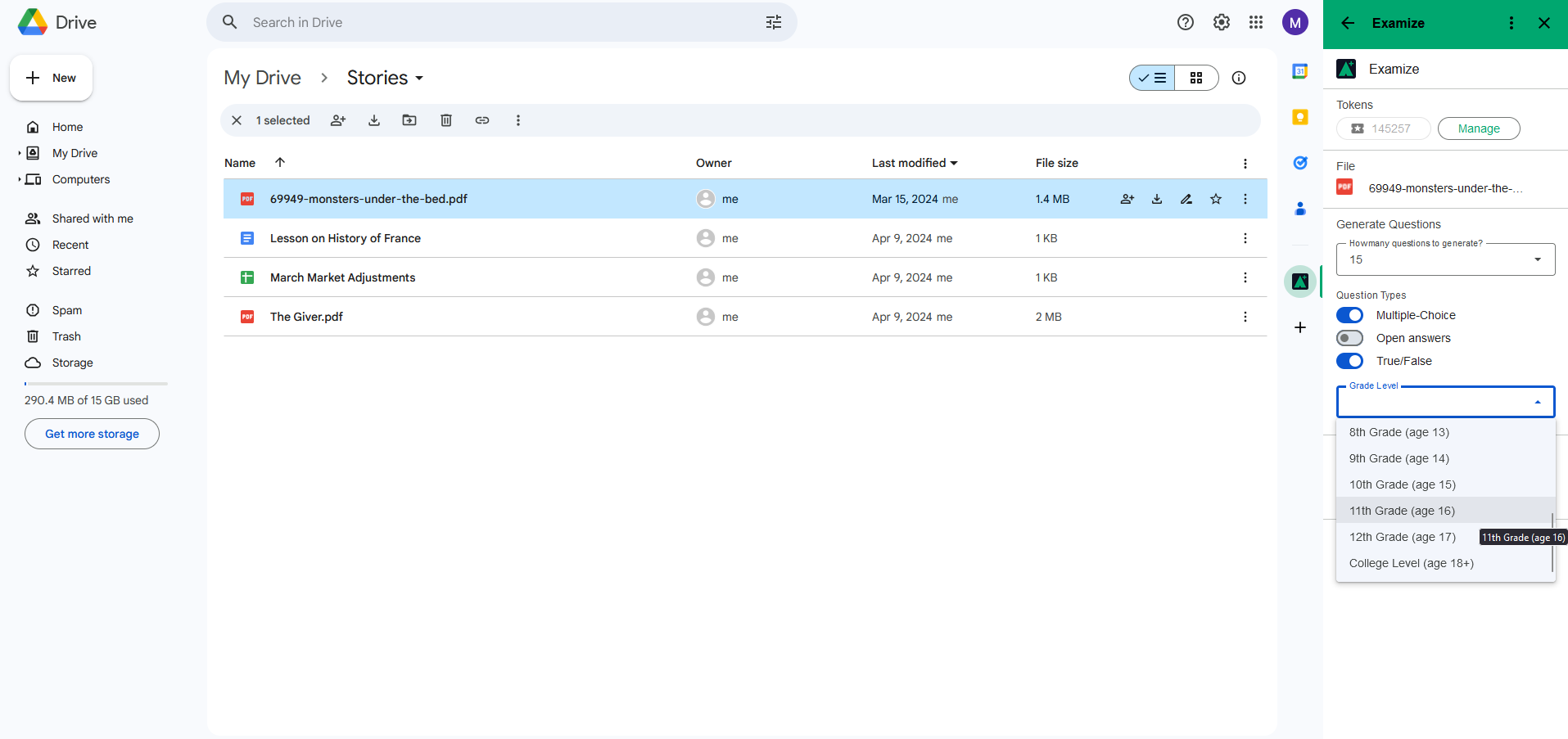This screenshot has width=1568, height=739.
Task: Toggle True/False question type
Action: pyautogui.click(x=1349, y=361)
